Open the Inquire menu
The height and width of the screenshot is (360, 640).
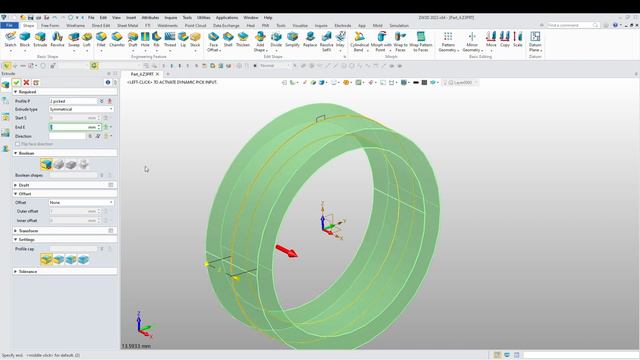tap(171, 18)
